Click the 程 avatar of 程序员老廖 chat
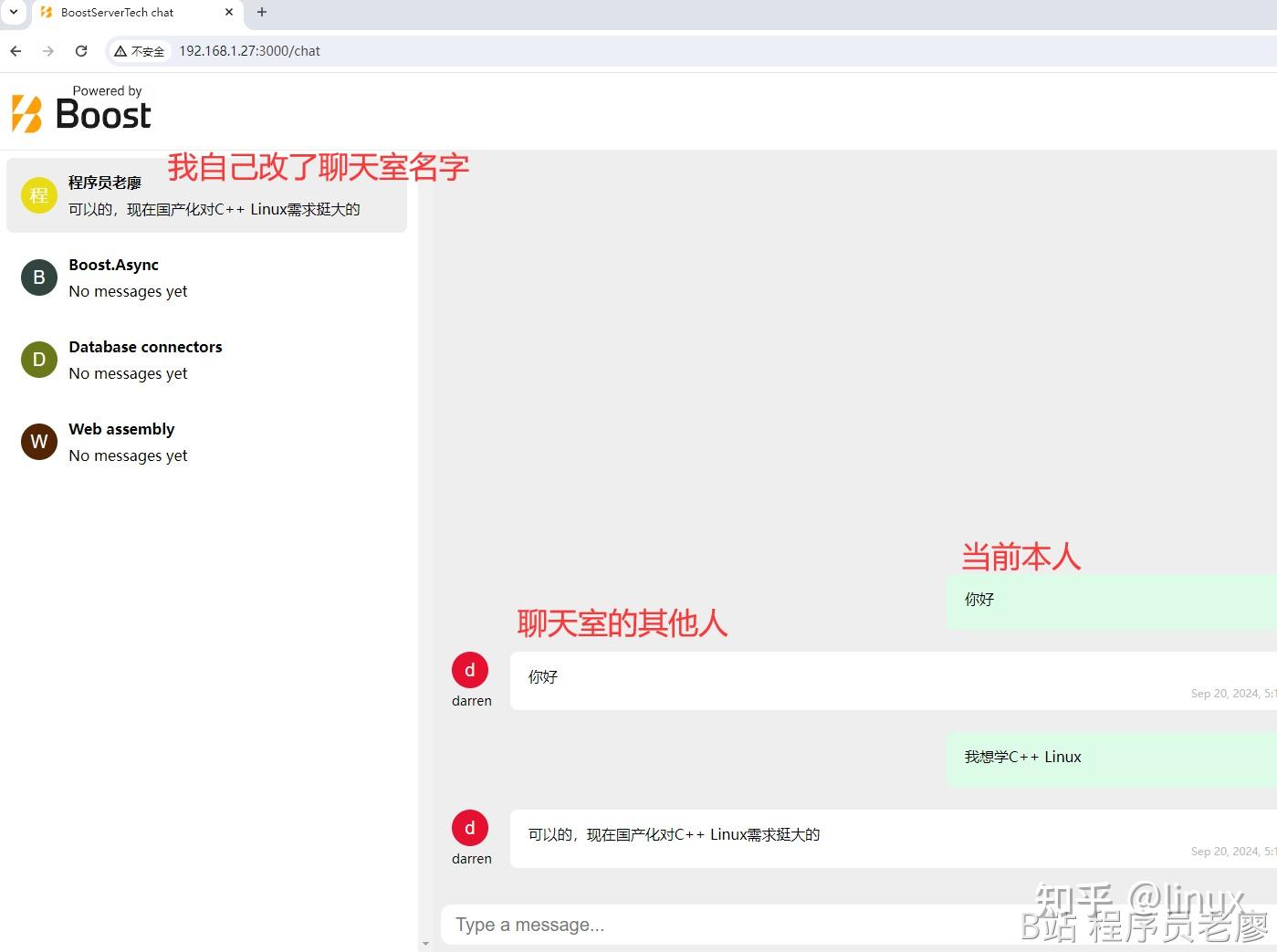The width and height of the screenshot is (1277, 952). pos(38,194)
